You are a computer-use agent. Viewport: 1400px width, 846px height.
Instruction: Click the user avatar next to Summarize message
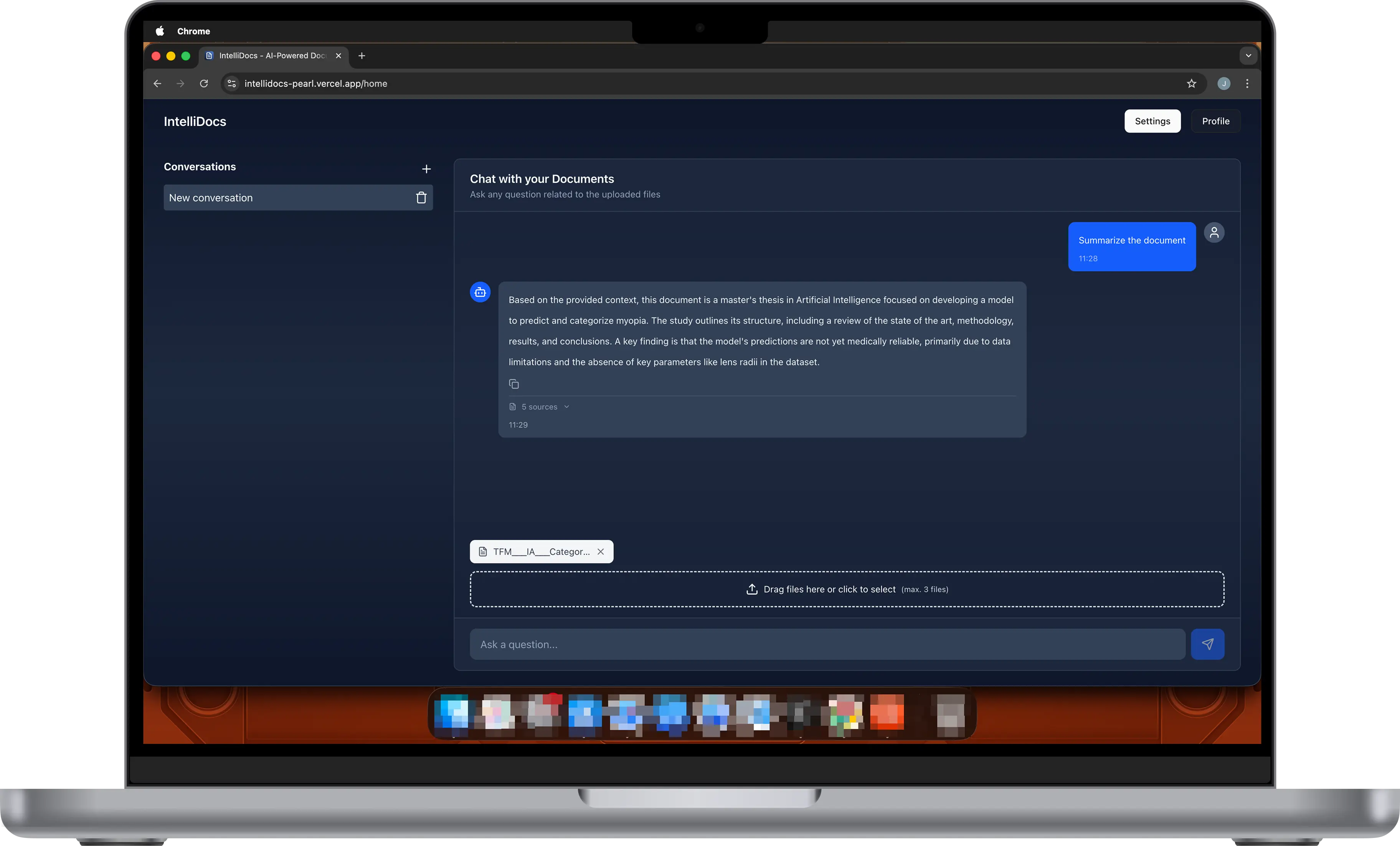click(1214, 232)
